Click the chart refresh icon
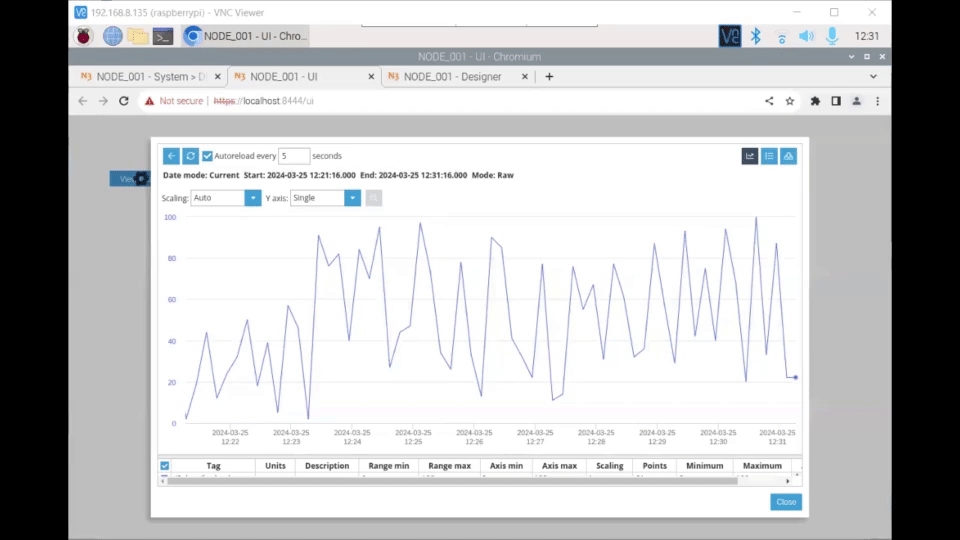This screenshot has height=540, width=960. 190,156
